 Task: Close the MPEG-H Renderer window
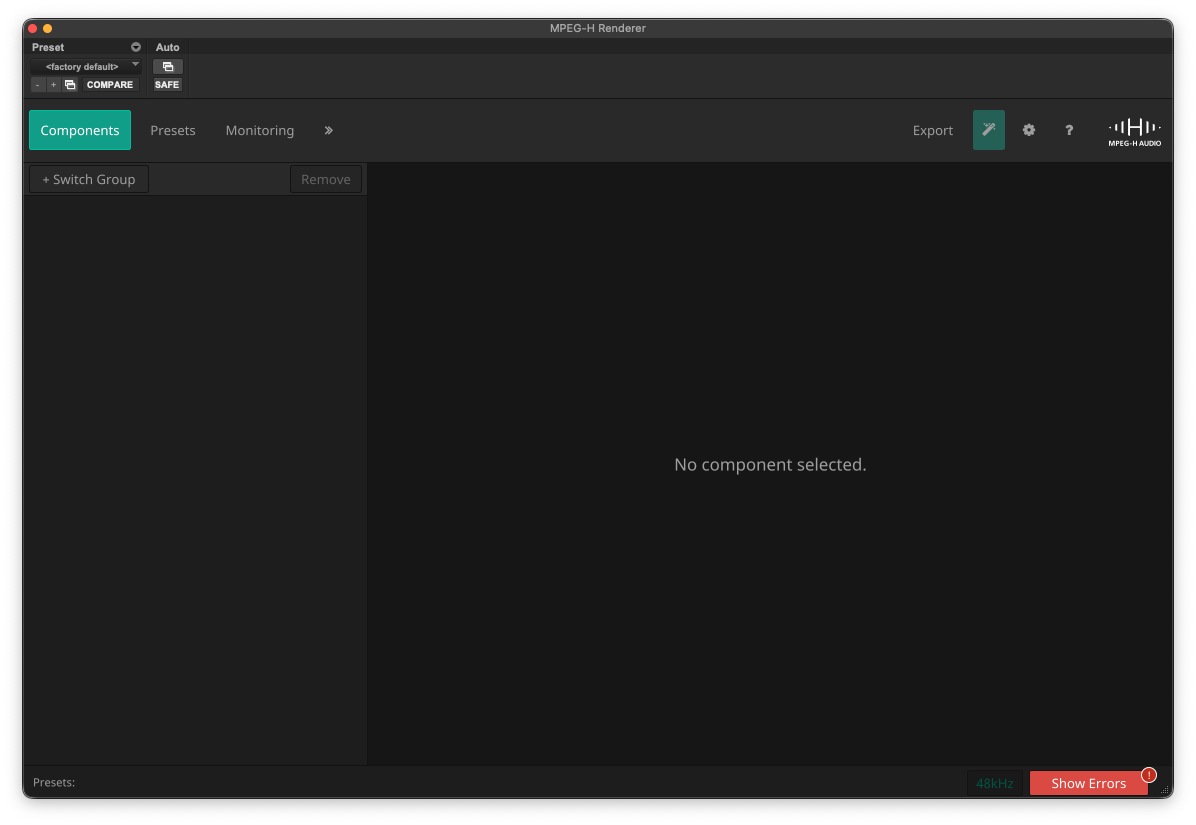click(33, 28)
